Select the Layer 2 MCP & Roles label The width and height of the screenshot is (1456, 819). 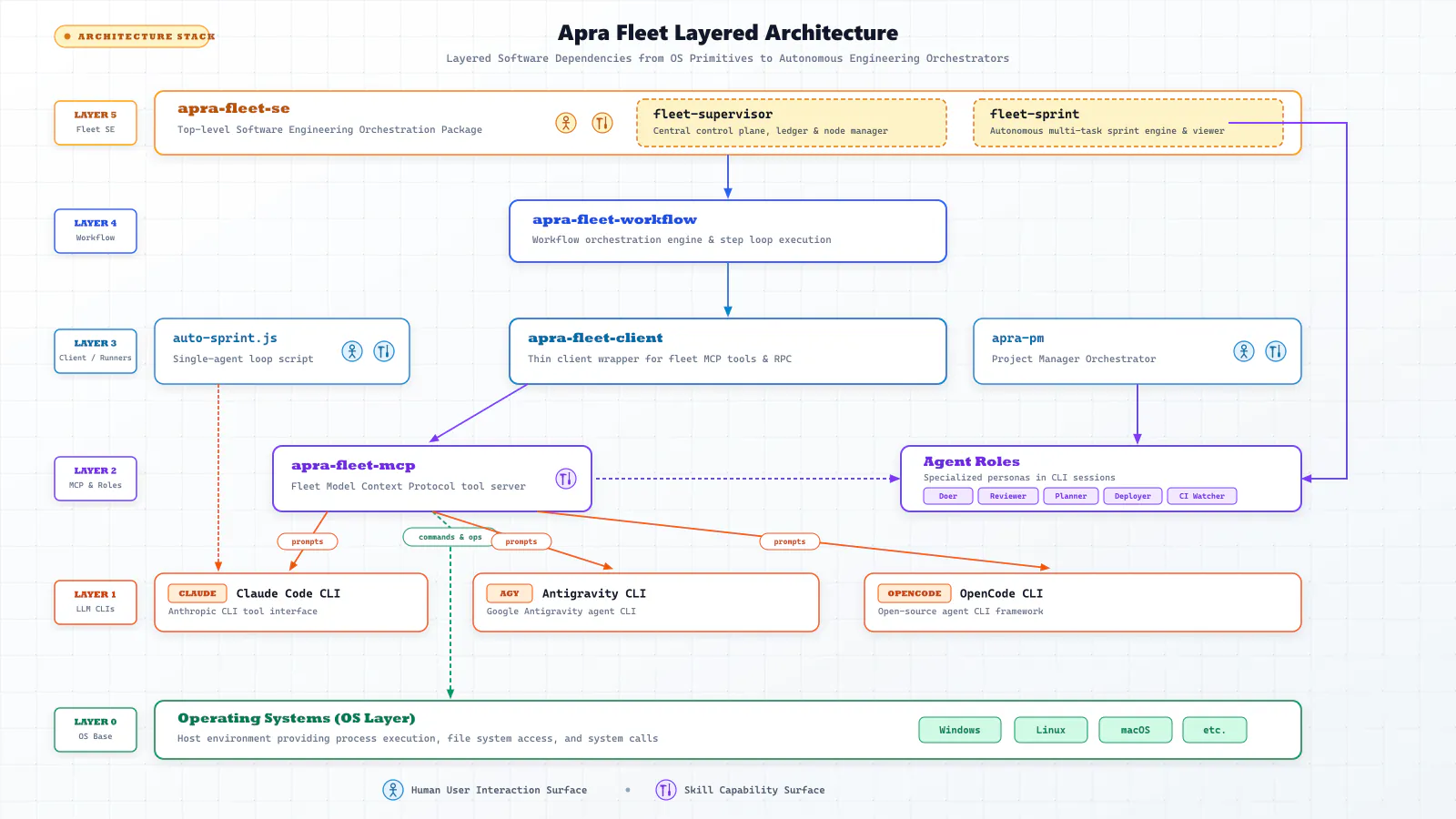point(96,479)
